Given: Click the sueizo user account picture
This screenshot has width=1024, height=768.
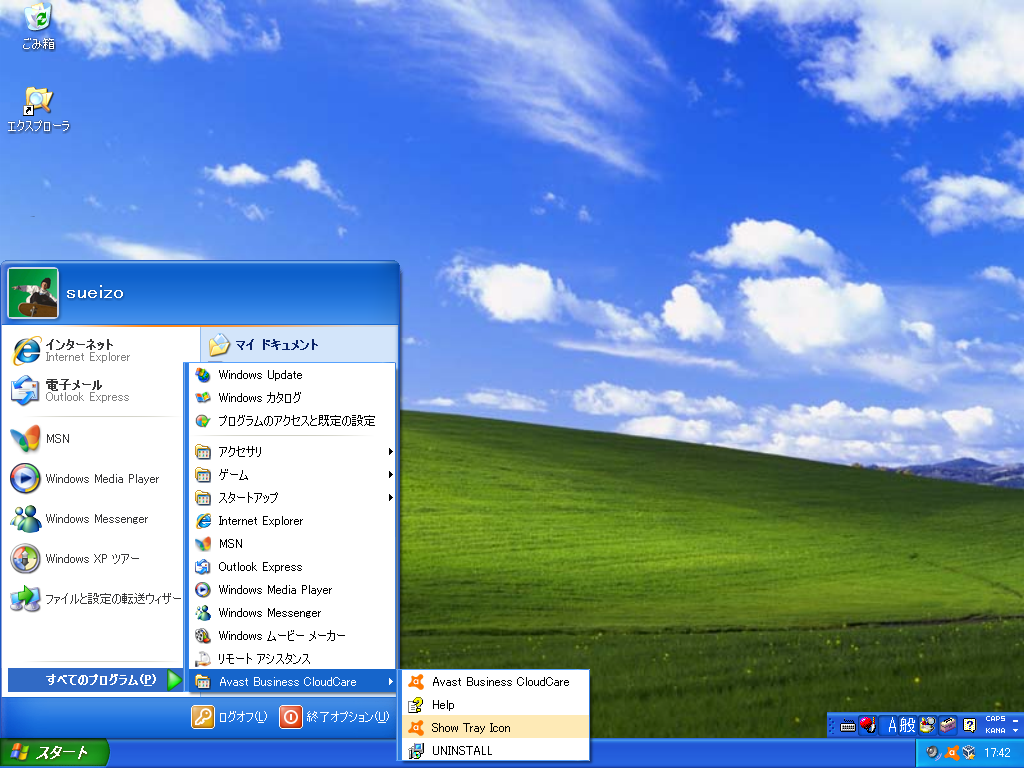Looking at the screenshot, I should (x=33, y=293).
